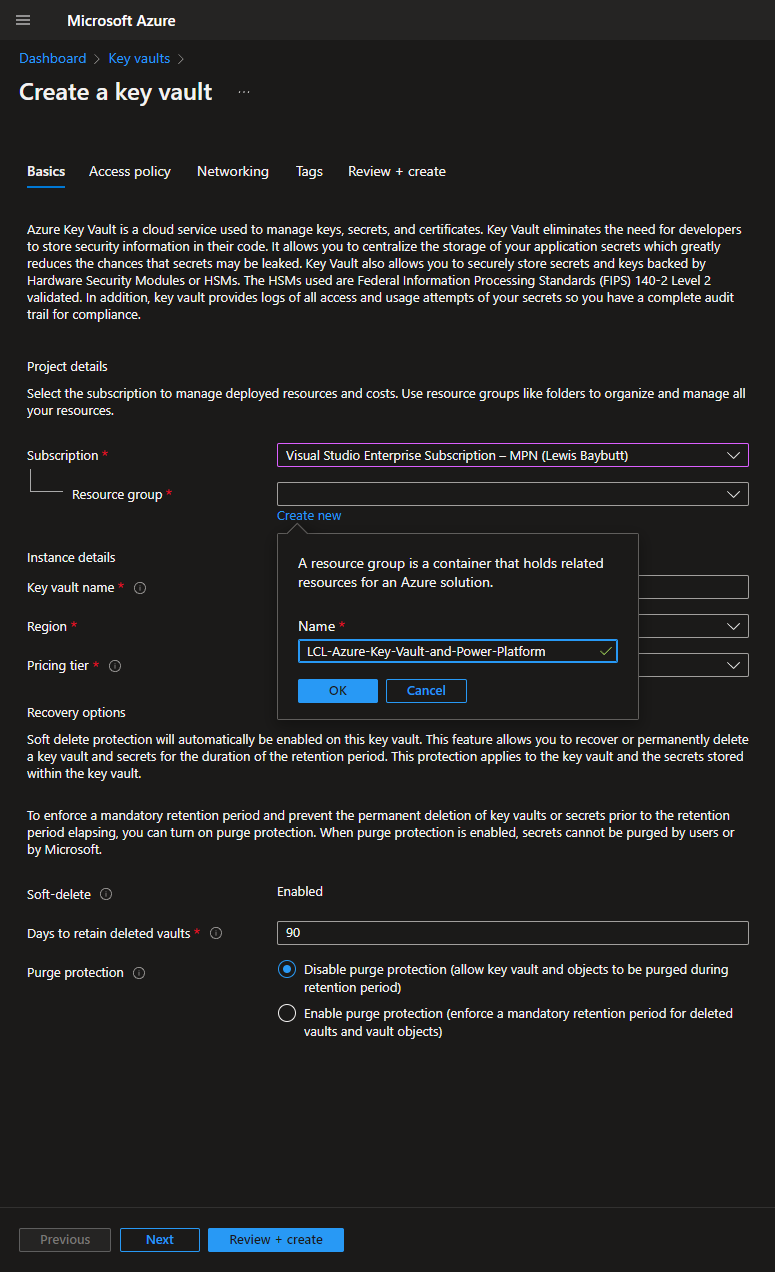Viewport: 775px width, 1272px height.
Task: Cancel the new resource group popup
Action: pos(426,691)
